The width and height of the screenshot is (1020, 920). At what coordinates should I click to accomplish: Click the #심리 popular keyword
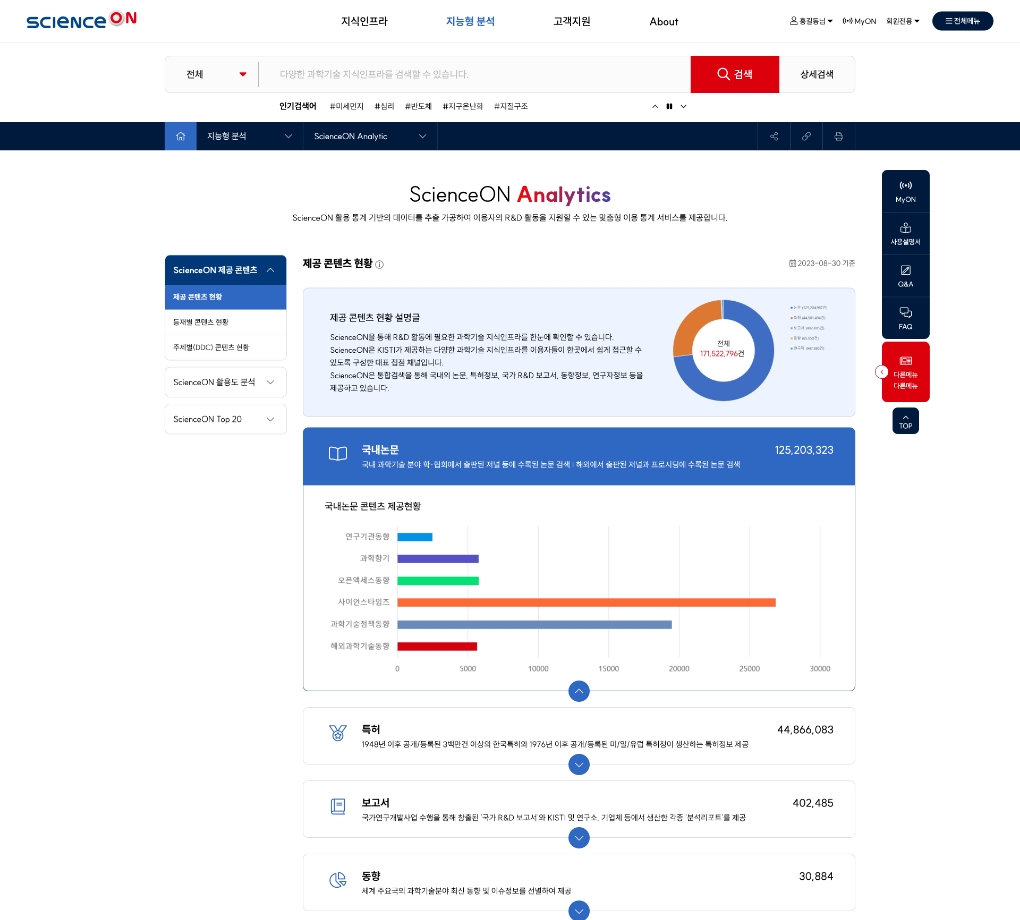click(x=384, y=106)
